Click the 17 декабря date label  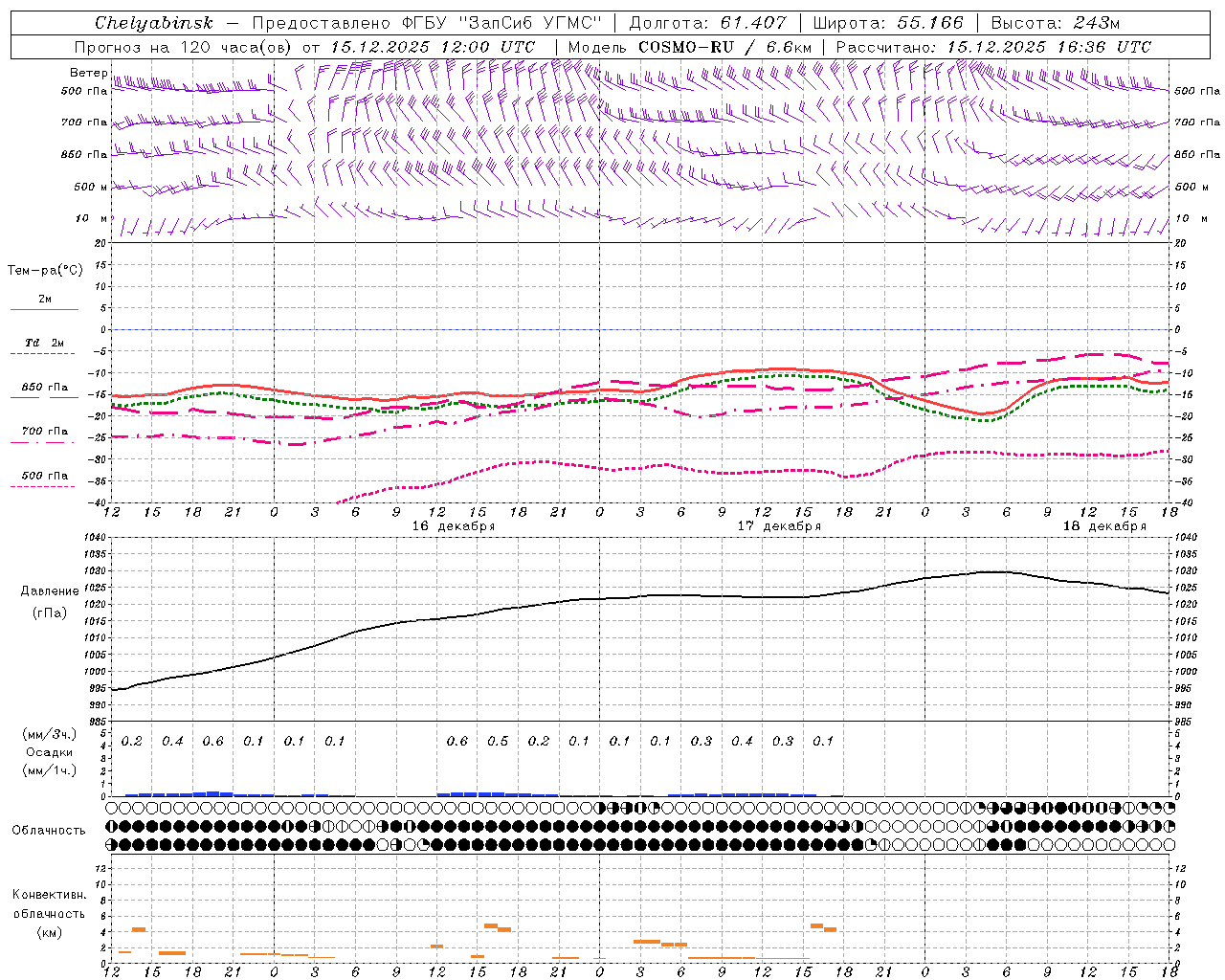pos(778,526)
